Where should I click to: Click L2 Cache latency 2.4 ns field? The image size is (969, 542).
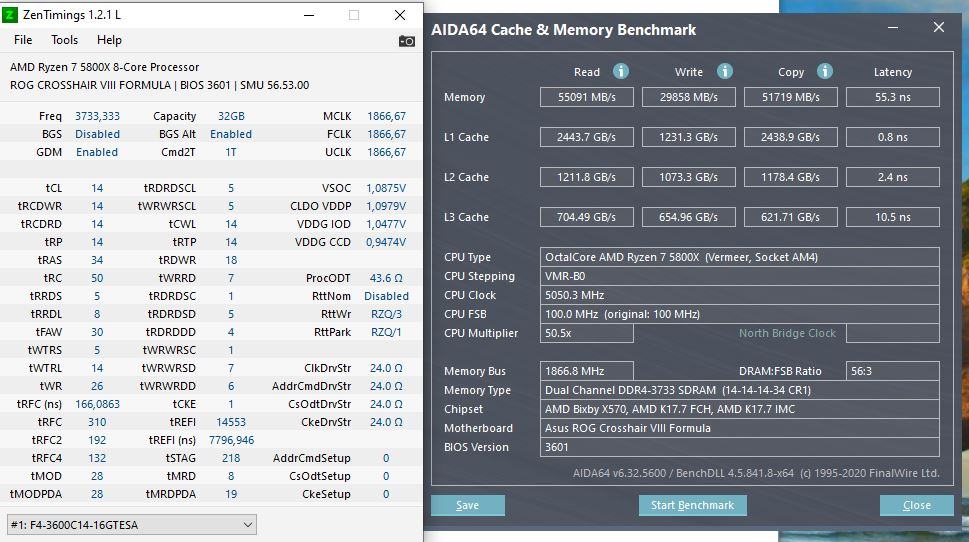pos(892,177)
